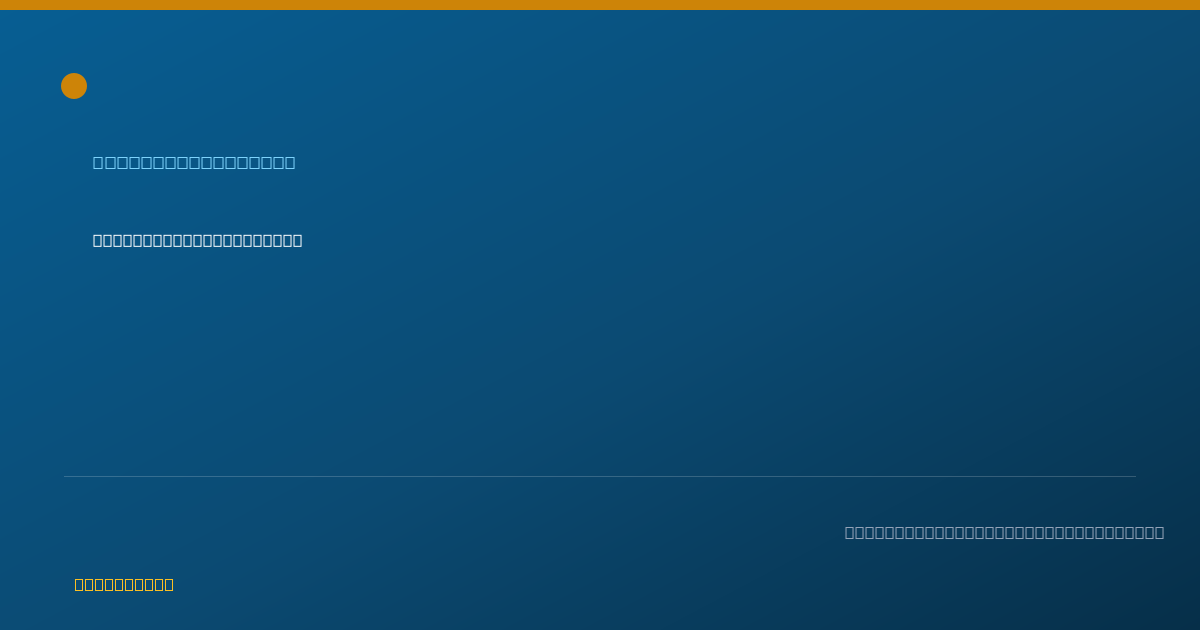Click the last character box of the light blue heading
The height and width of the screenshot is (630, 1200).
(290, 162)
